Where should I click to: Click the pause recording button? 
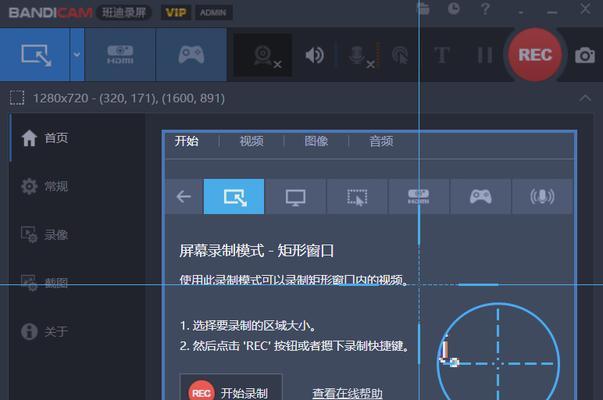[x=485, y=55]
